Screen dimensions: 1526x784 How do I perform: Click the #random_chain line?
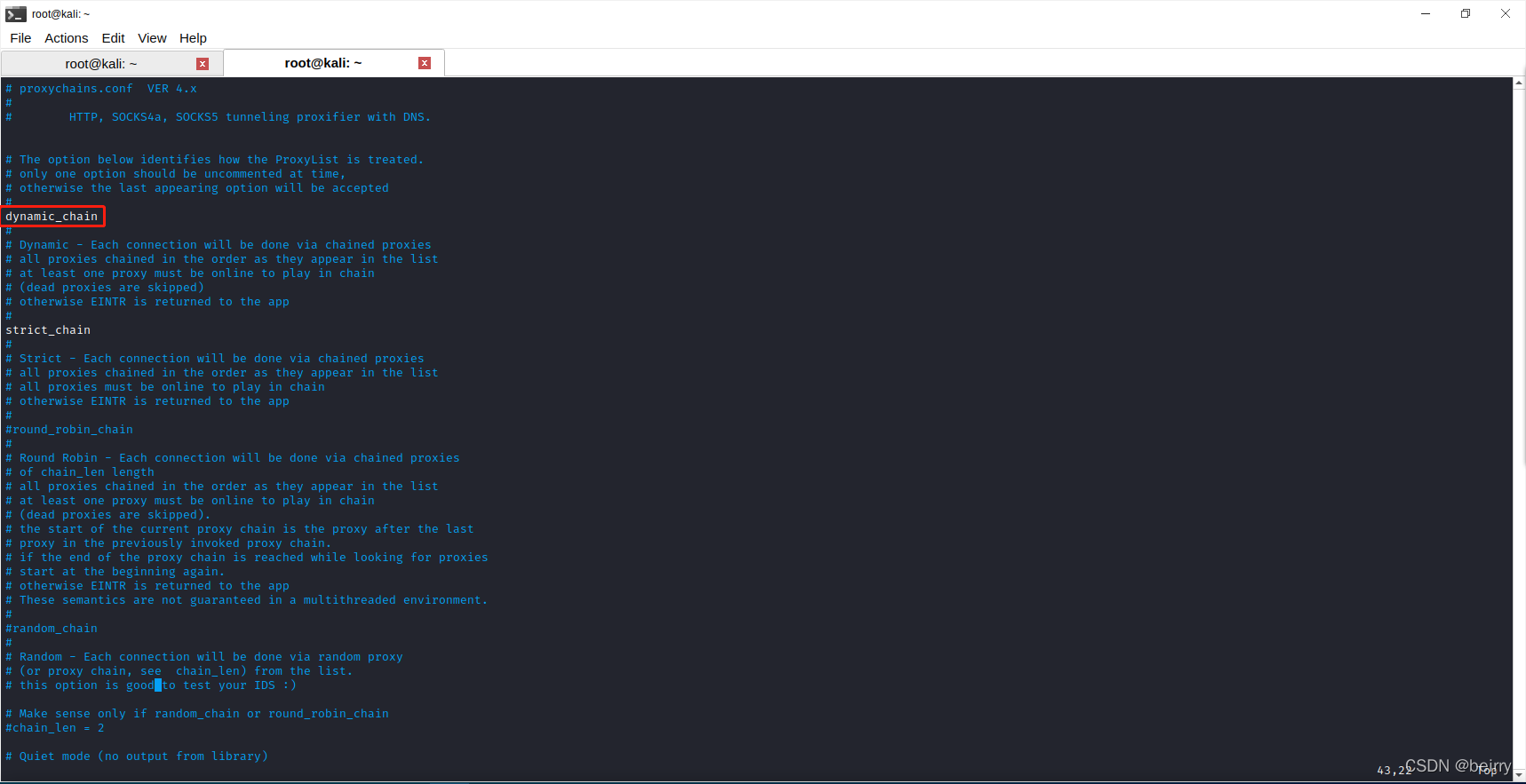click(52, 629)
